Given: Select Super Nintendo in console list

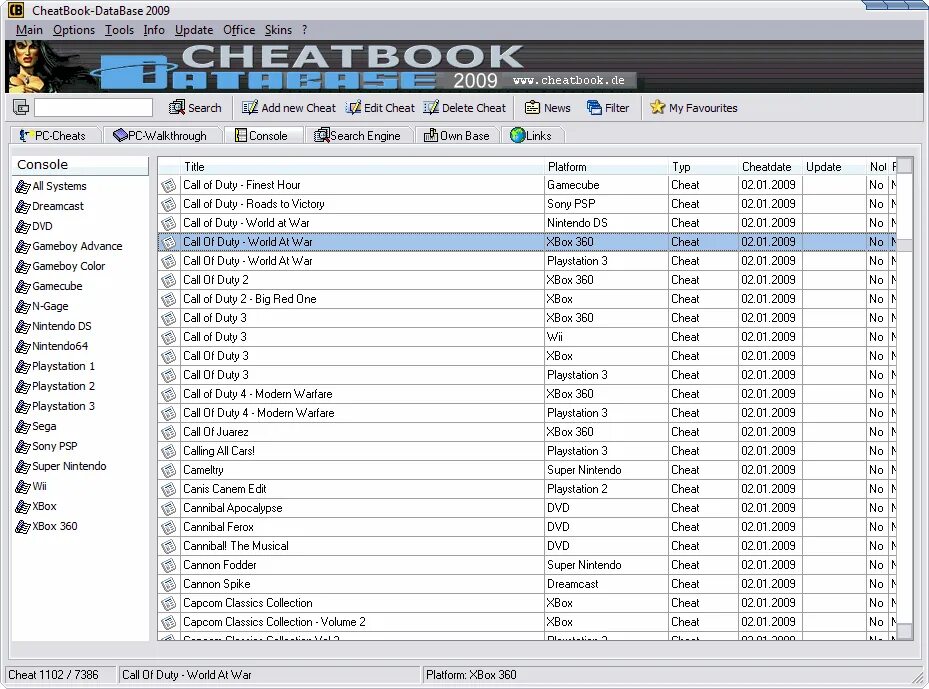Looking at the screenshot, I should point(60,466).
